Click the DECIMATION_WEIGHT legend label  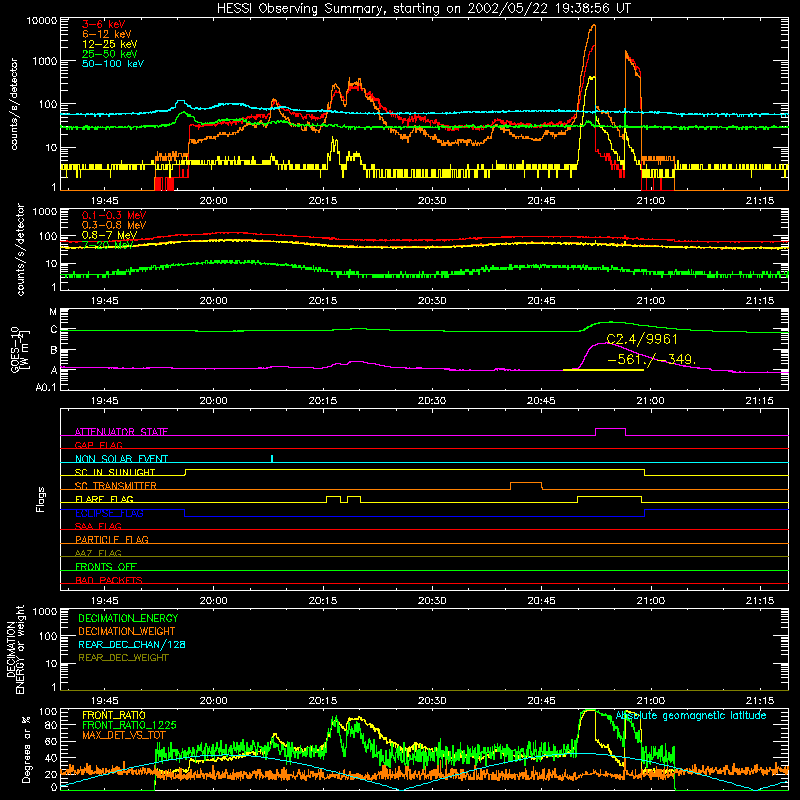pyautogui.click(x=127, y=632)
